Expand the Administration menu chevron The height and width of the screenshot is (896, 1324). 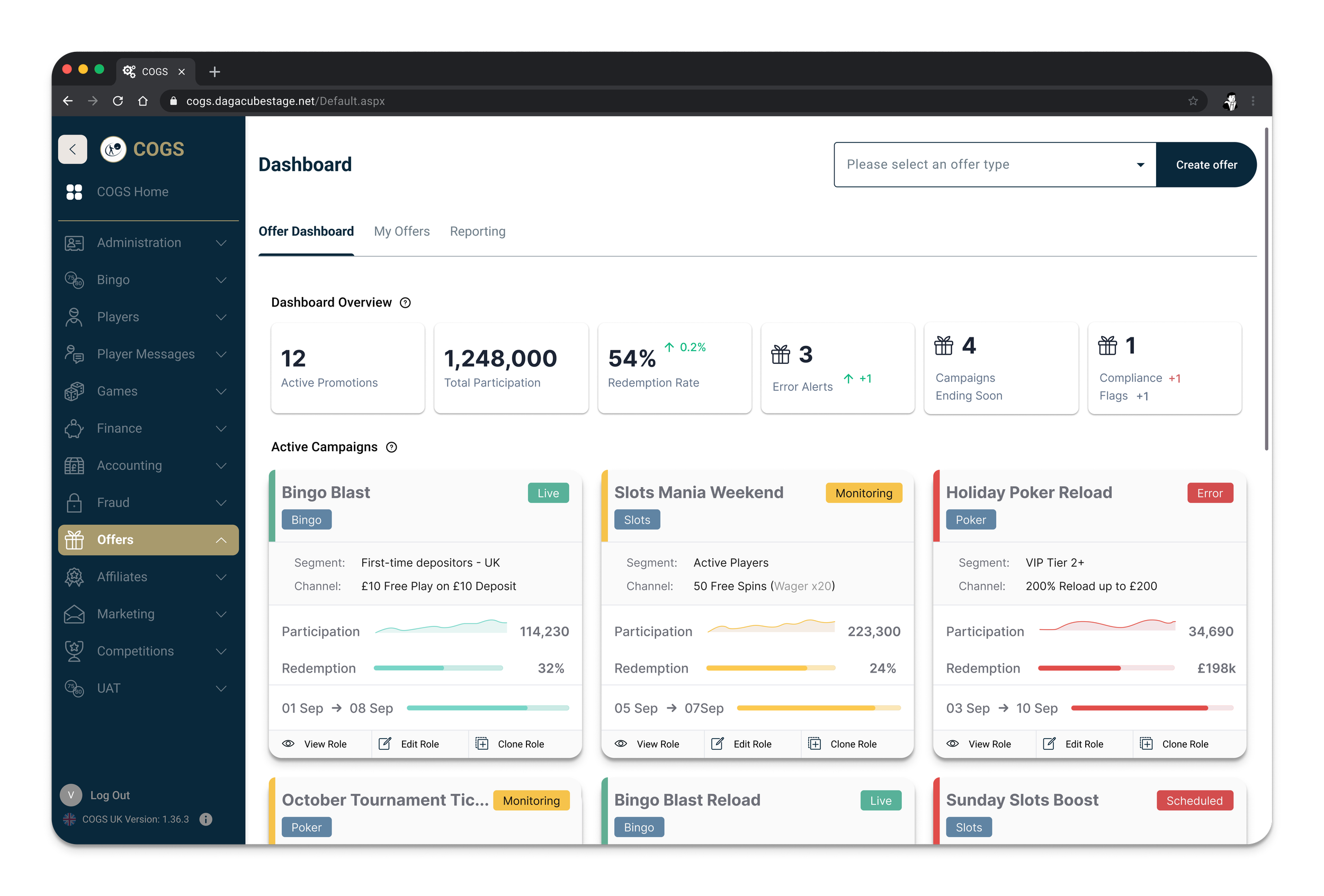(x=221, y=243)
